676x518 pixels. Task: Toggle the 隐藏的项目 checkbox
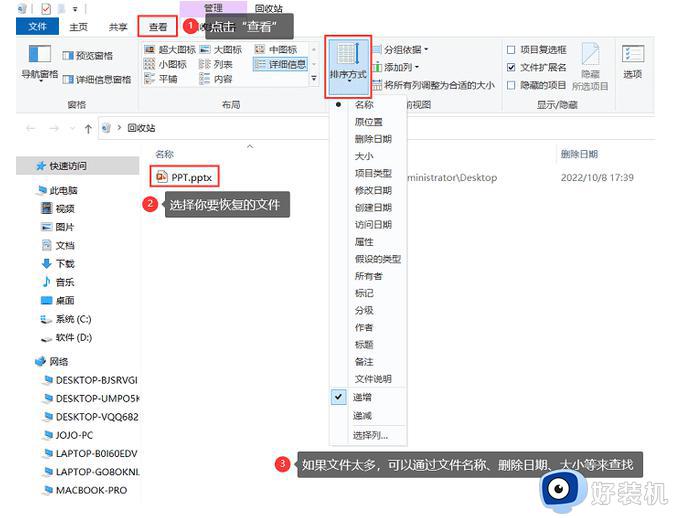511,85
